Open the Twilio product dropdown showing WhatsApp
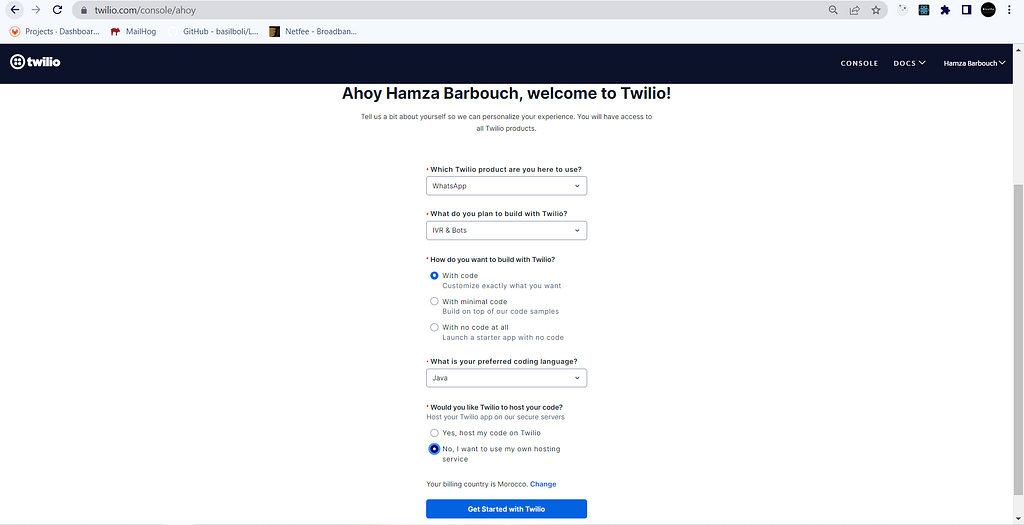Viewport: 1024px width, 525px height. (x=506, y=186)
